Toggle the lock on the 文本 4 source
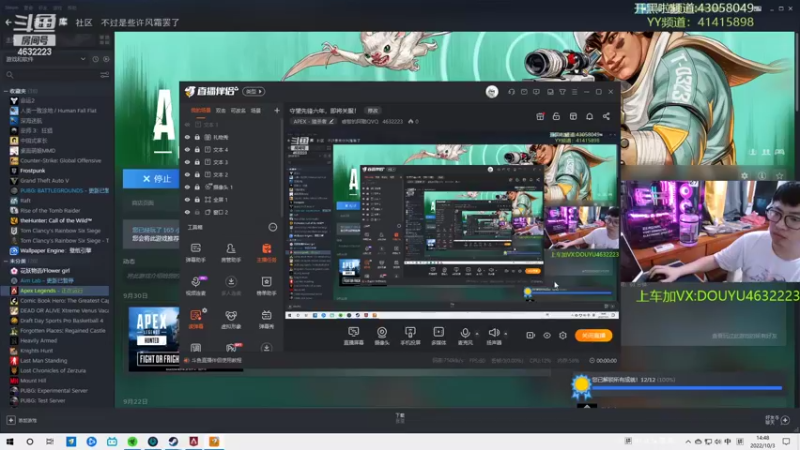 (197, 150)
